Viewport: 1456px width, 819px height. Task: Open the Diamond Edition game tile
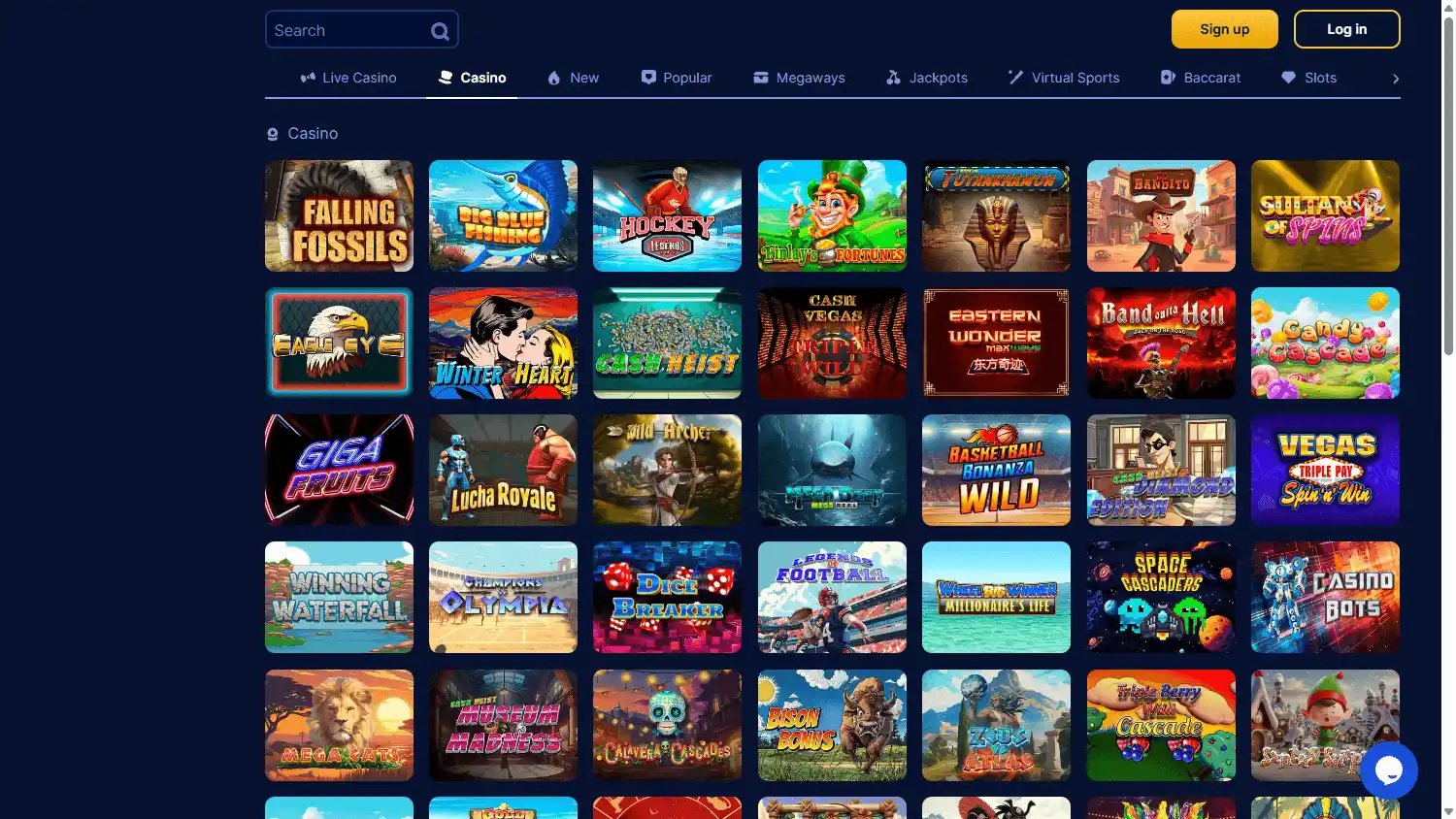pyautogui.click(x=1161, y=470)
